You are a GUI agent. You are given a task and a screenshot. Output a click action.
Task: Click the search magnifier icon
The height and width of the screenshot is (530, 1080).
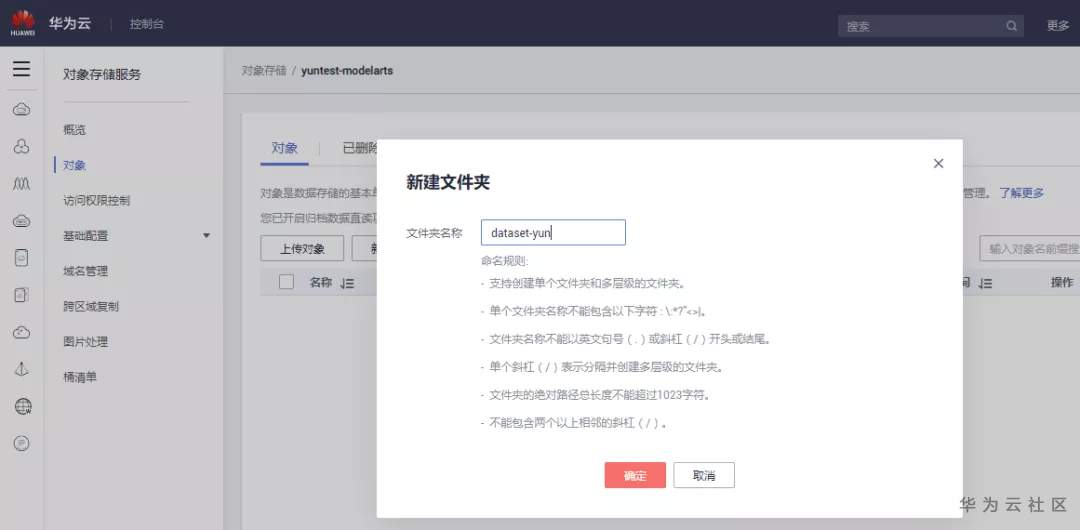pyautogui.click(x=1011, y=26)
